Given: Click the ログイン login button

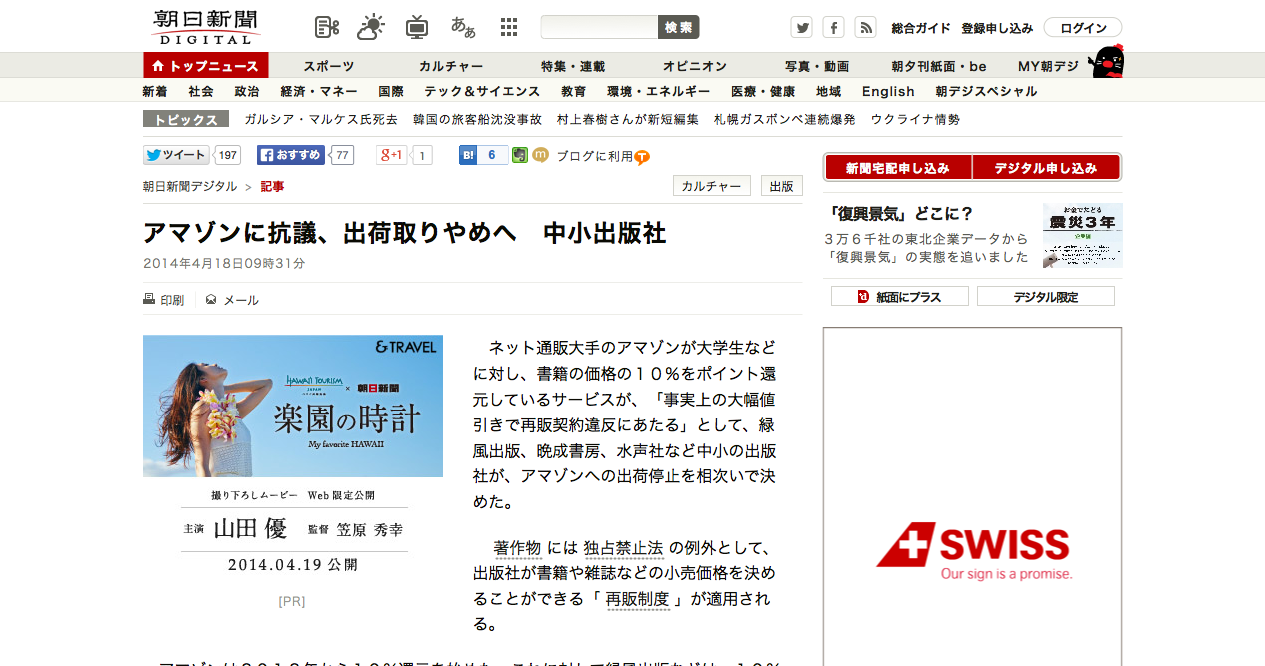Looking at the screenshot, I should tap(1083, 28).
